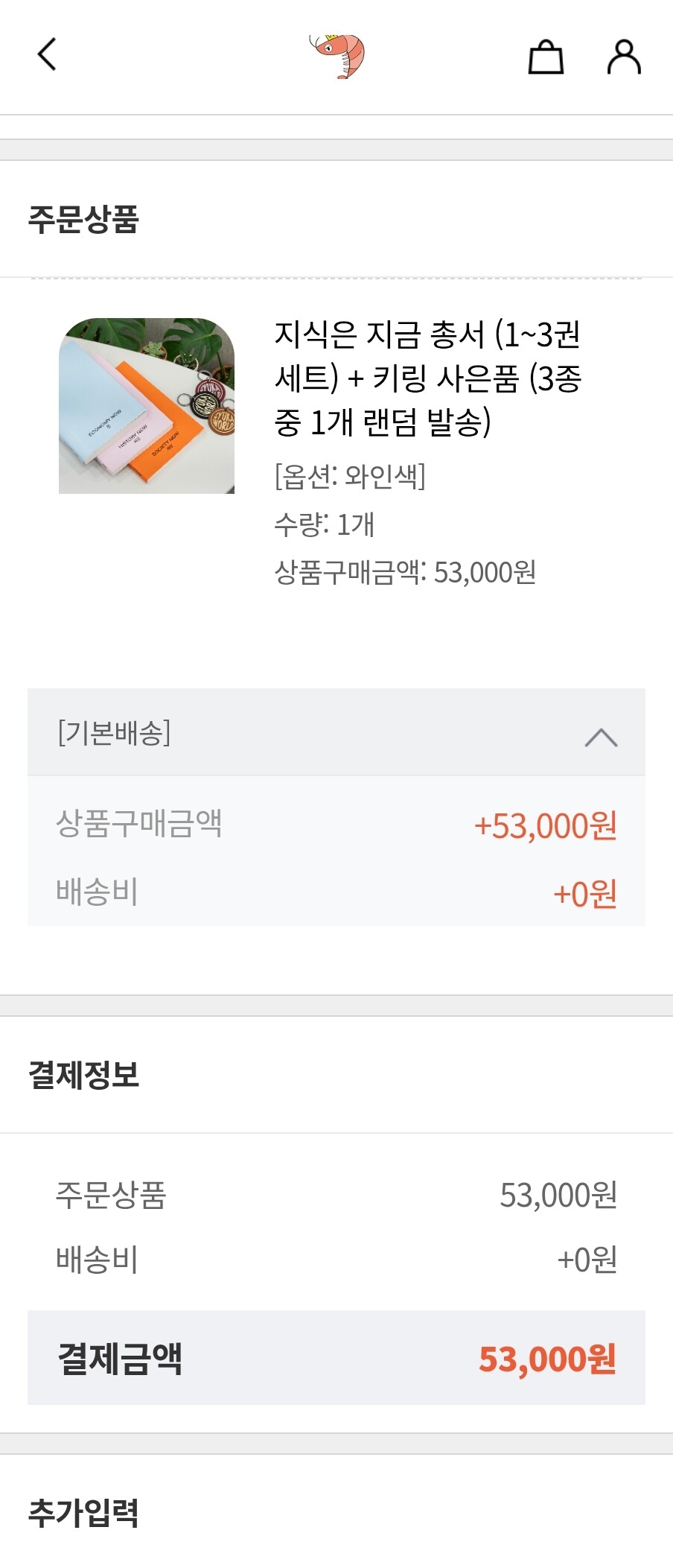This screenshot has width=673, height=1568.
Task: Select the 결제정보 section heading
Action: pos(83,1075)
